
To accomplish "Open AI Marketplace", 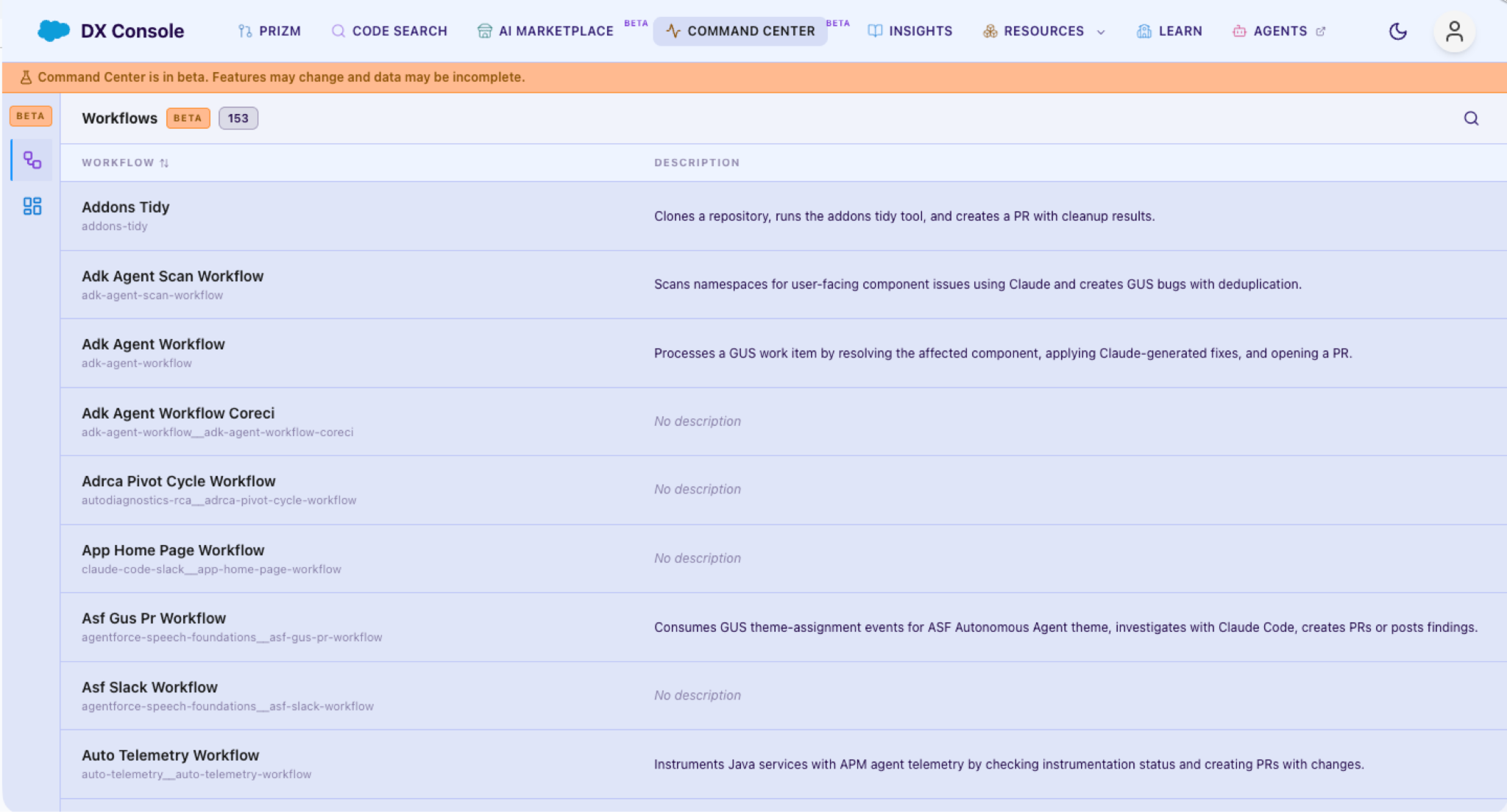I will click(545, 31).
